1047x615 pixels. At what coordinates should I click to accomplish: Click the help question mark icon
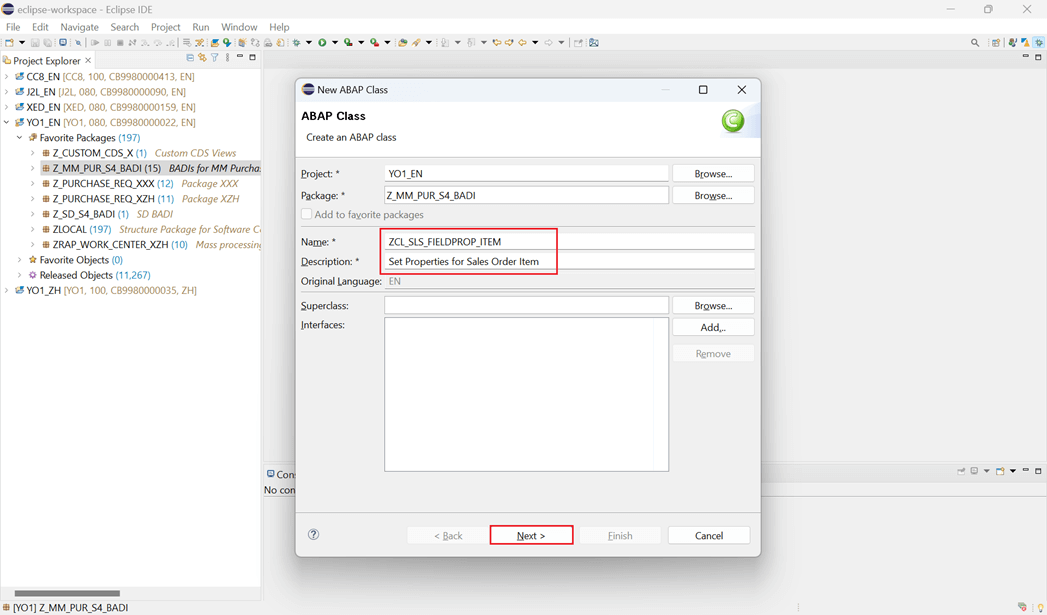point(313,535)
